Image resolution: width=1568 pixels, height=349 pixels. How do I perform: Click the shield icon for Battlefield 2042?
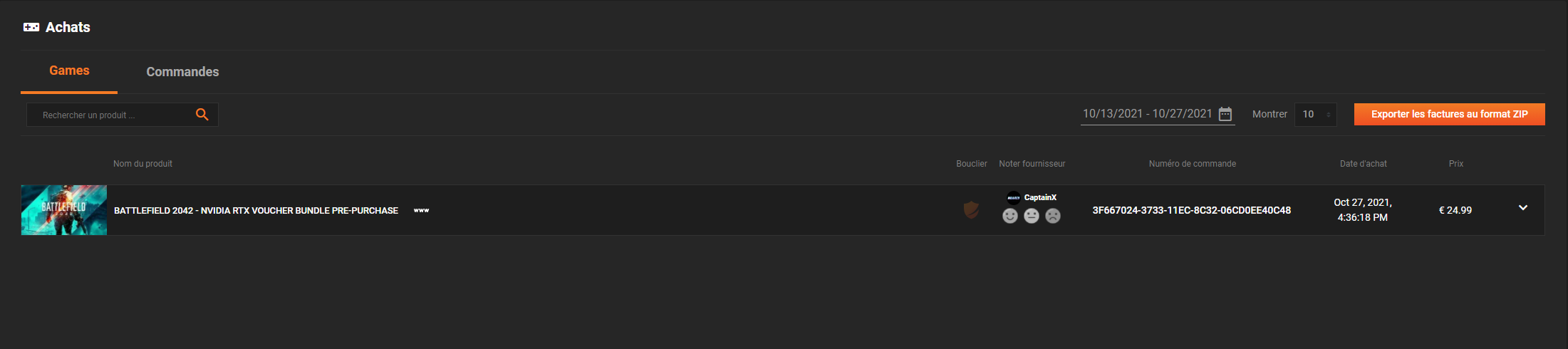[x=971, y=210]
